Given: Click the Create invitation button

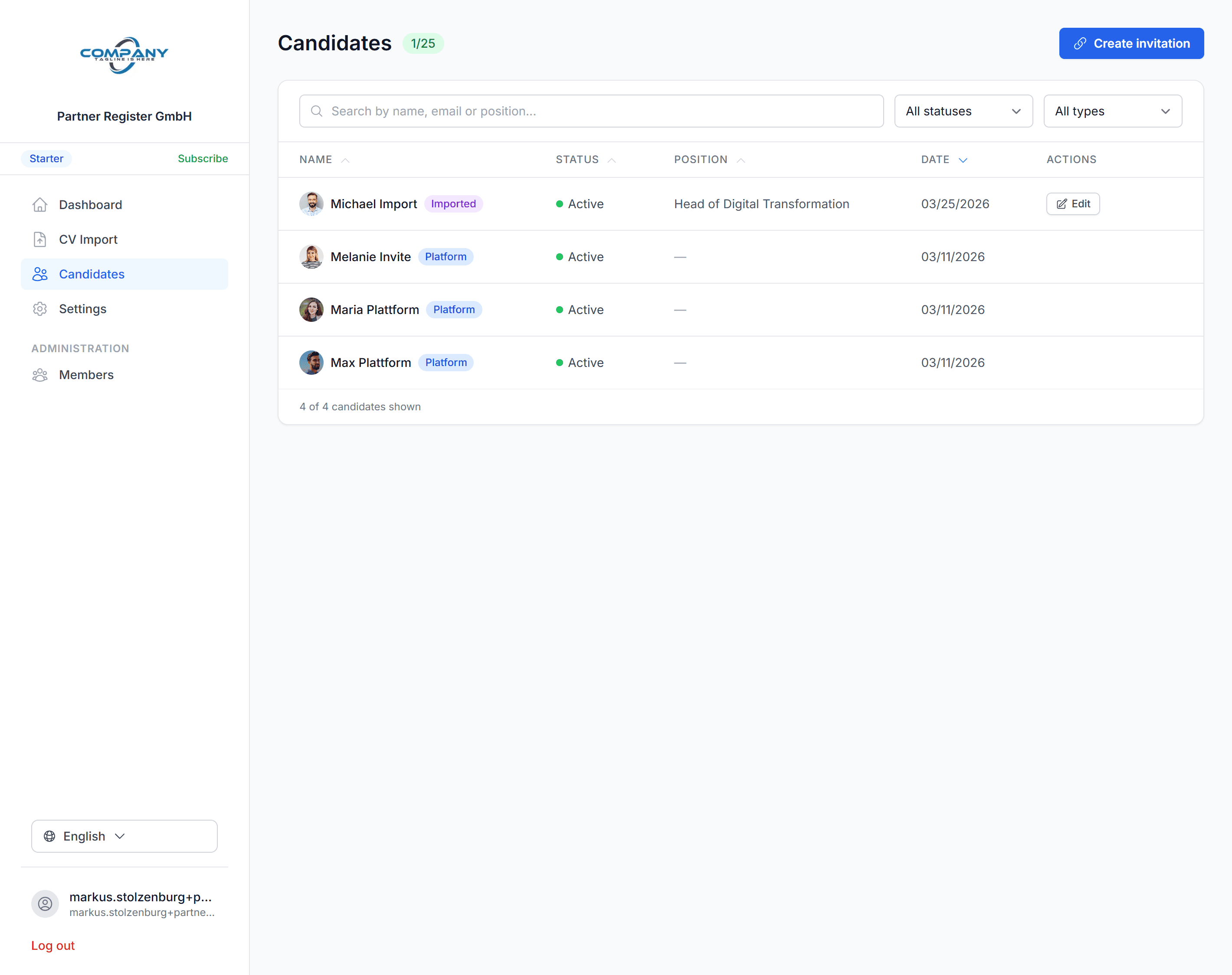Looking at the screenshot, I should [x=1131, y=43].
